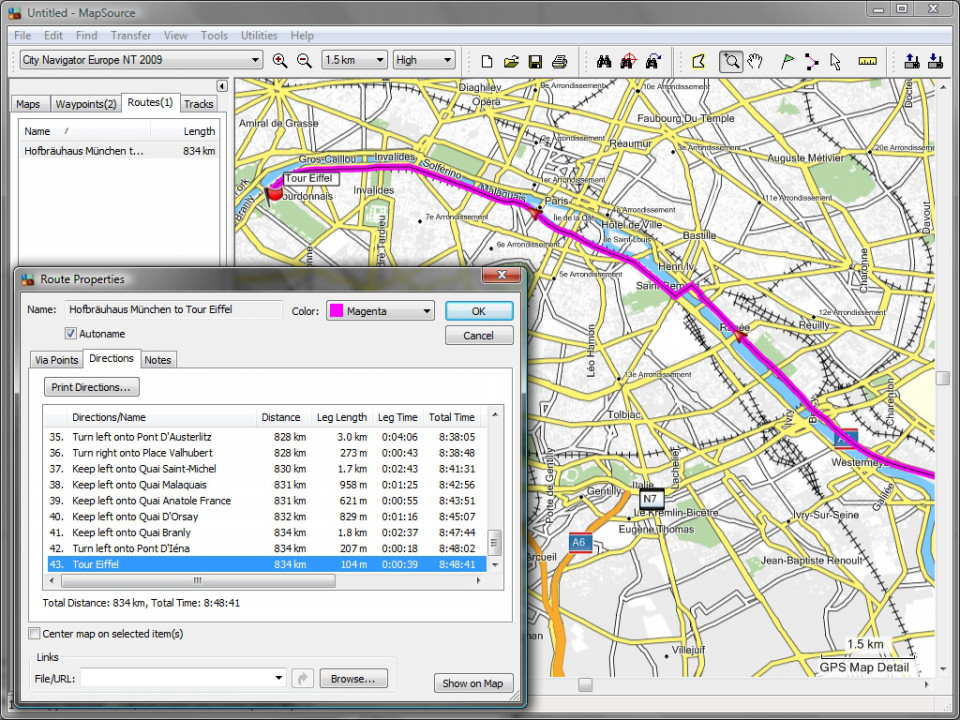This screenshot has height=720, width=960.
Task: Open the Magenta route color picker
Action: click(380, 311)
